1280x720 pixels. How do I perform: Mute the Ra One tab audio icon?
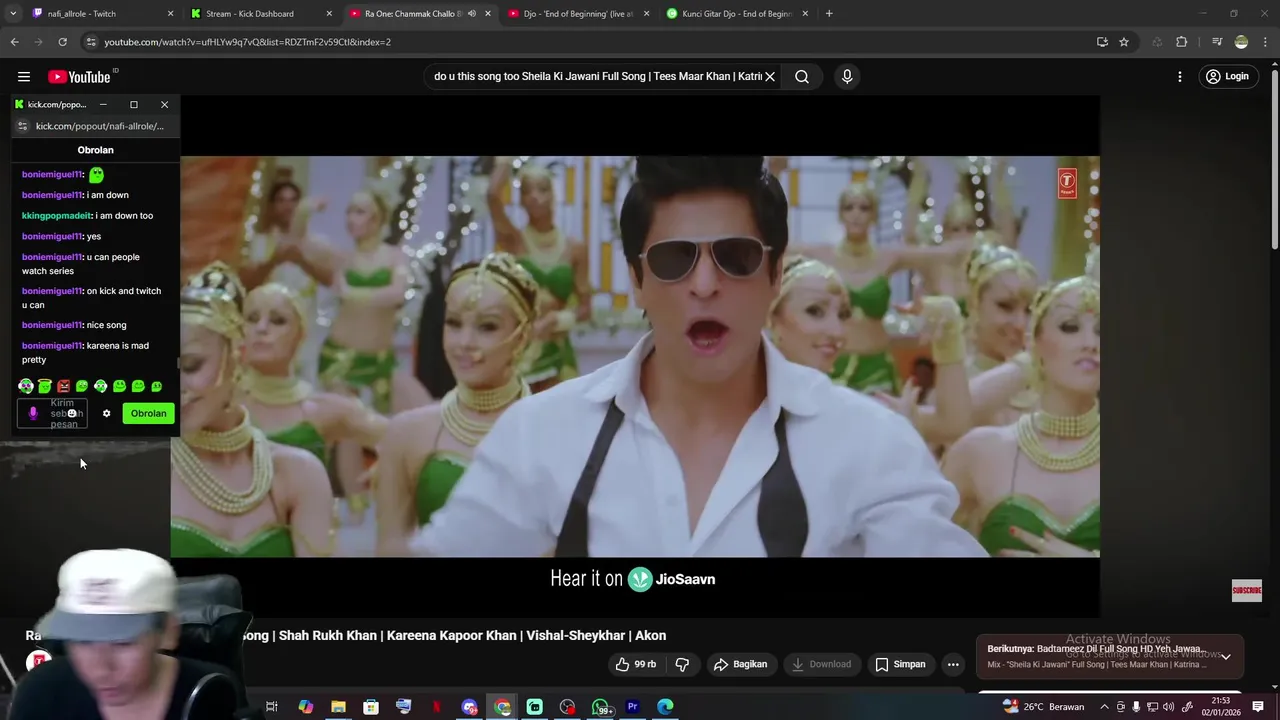(472, 14)
